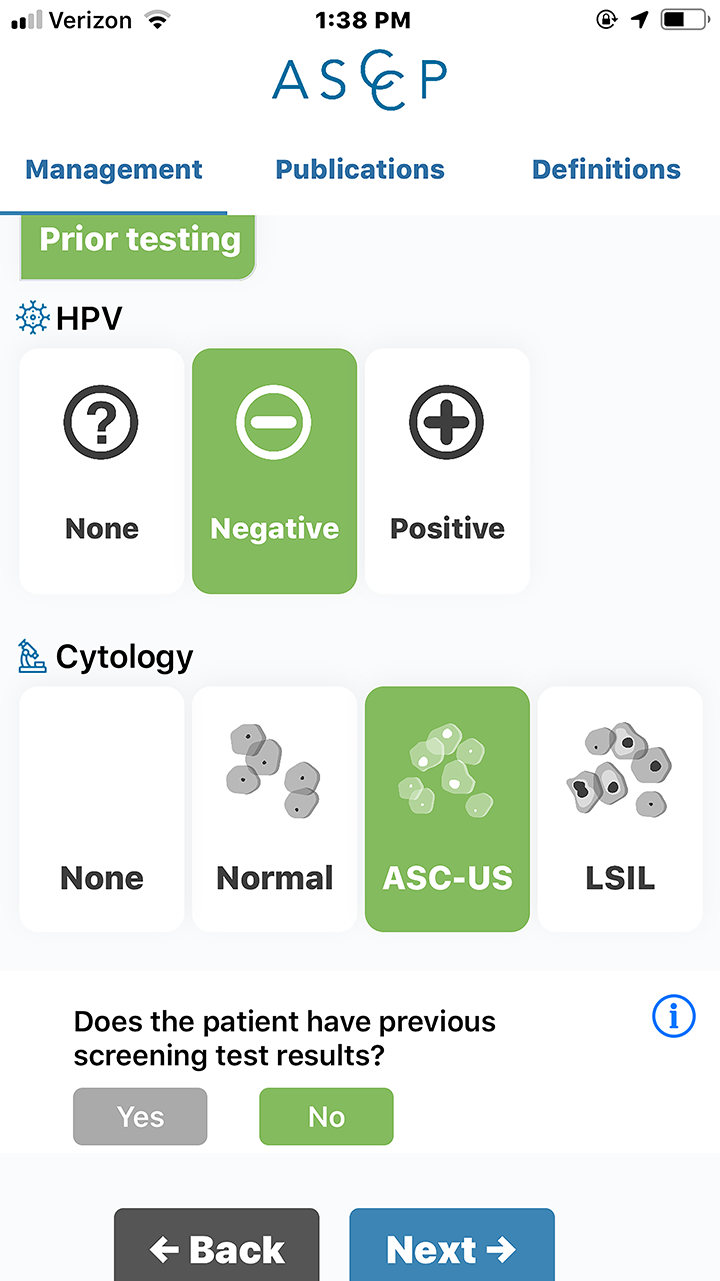Open the blue info icon
This screenshot has height=1281, width=720.
673,1017
